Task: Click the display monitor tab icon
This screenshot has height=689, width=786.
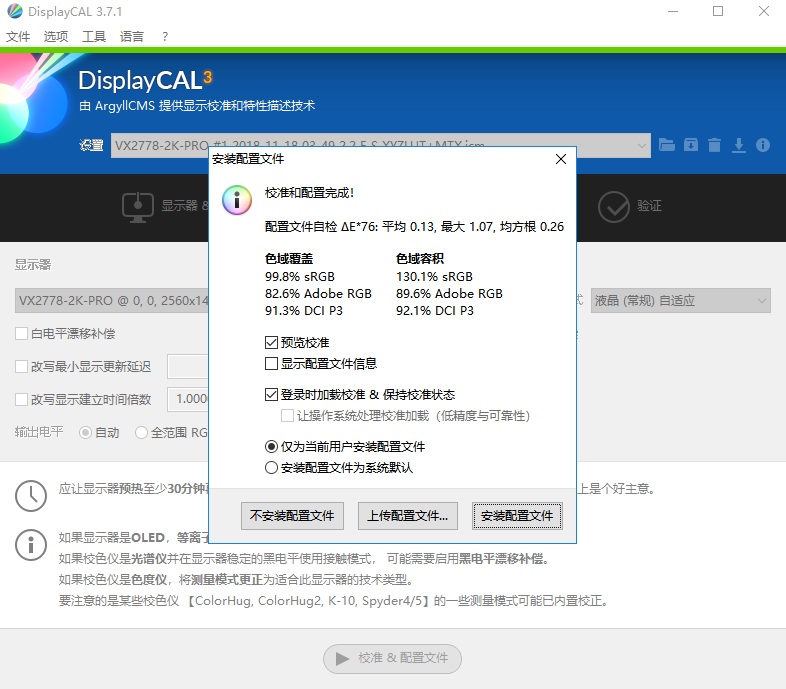Action: pos(138,207)
